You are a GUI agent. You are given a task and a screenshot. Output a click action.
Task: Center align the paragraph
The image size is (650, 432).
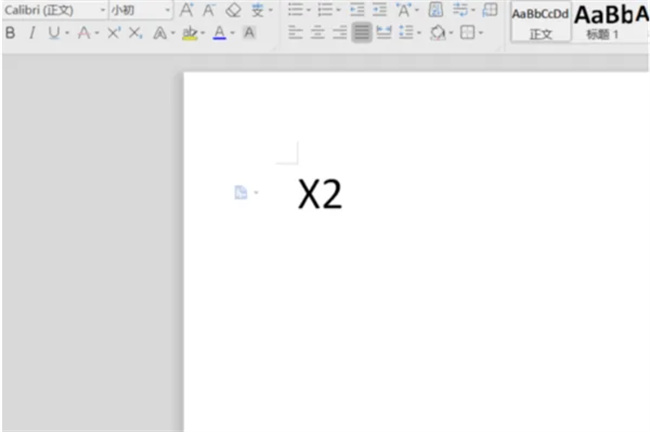click(317, 33)
